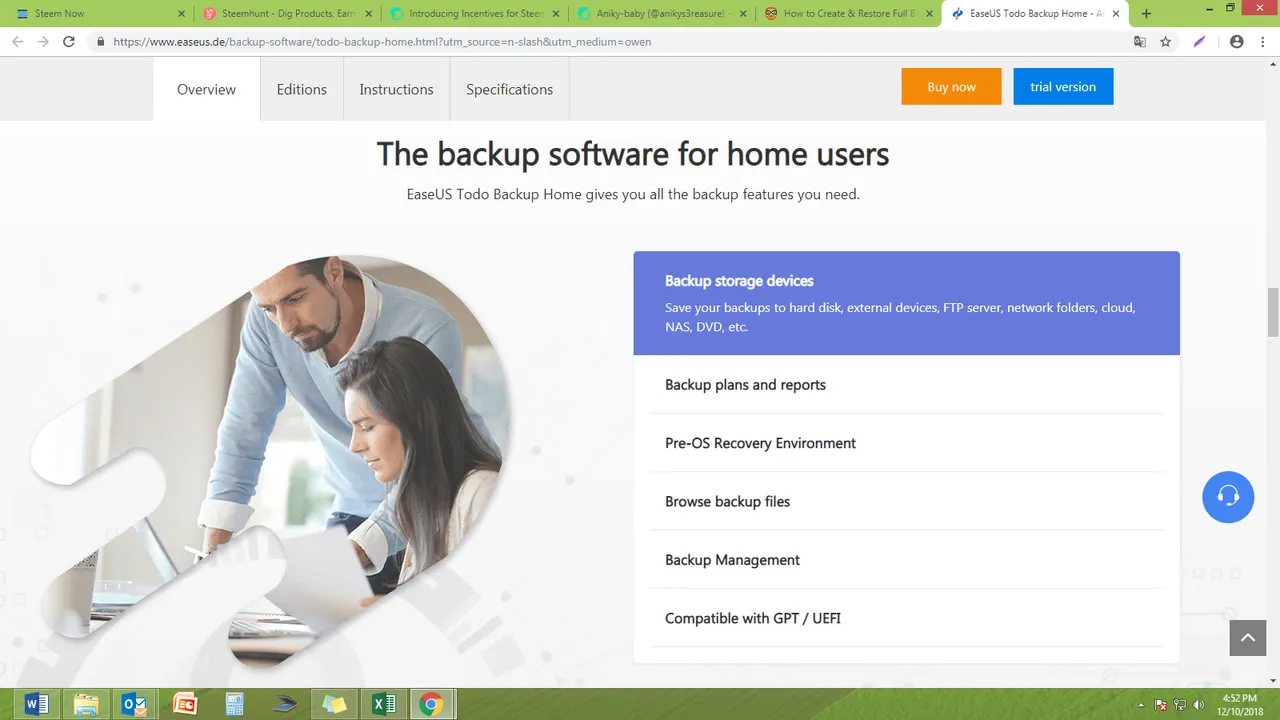
Task: Switch to the Aniky-baby browser tab
Action: 662,14
